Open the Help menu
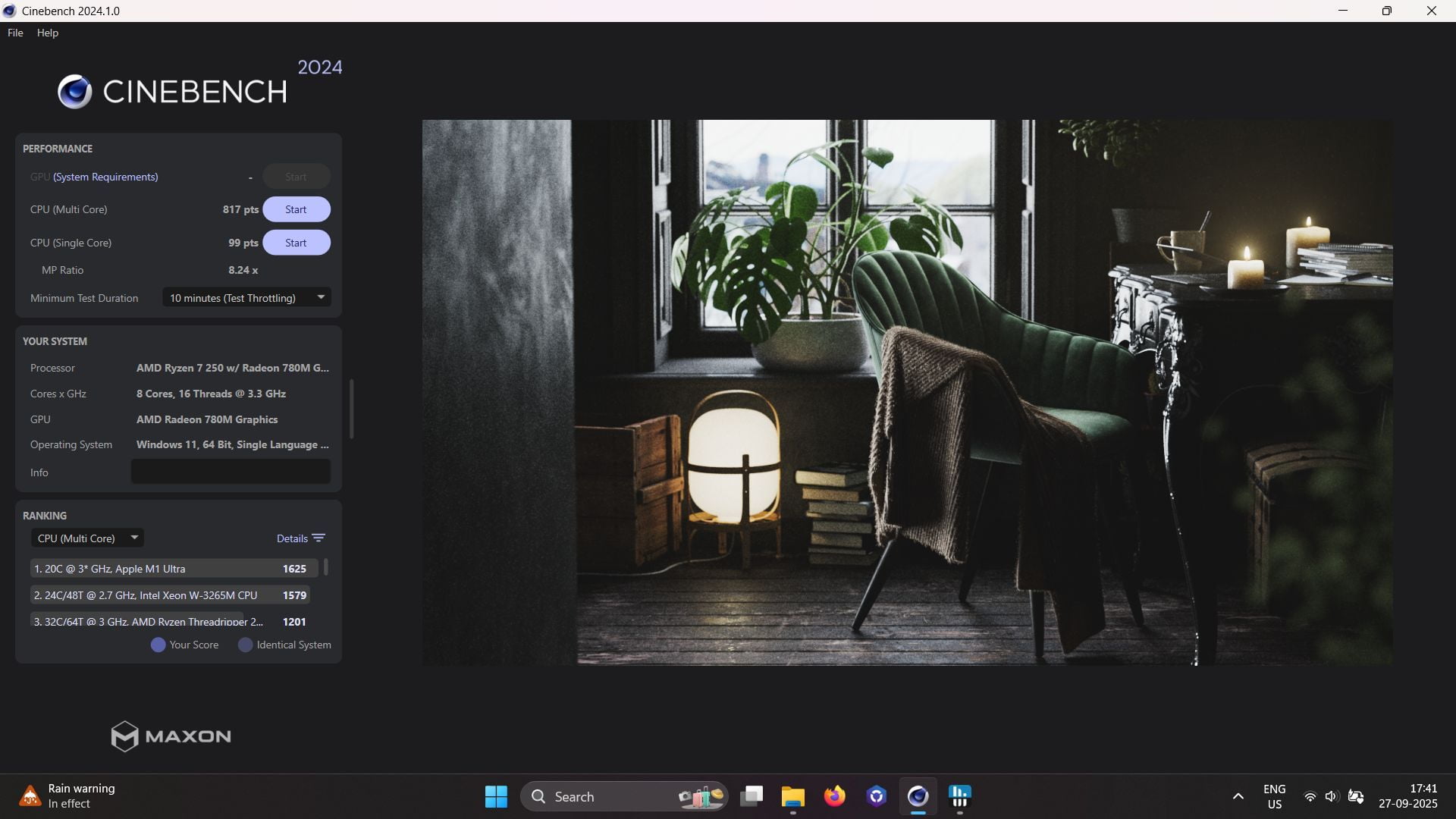The height and width of the screenshot is (819, 1456). 47,33
